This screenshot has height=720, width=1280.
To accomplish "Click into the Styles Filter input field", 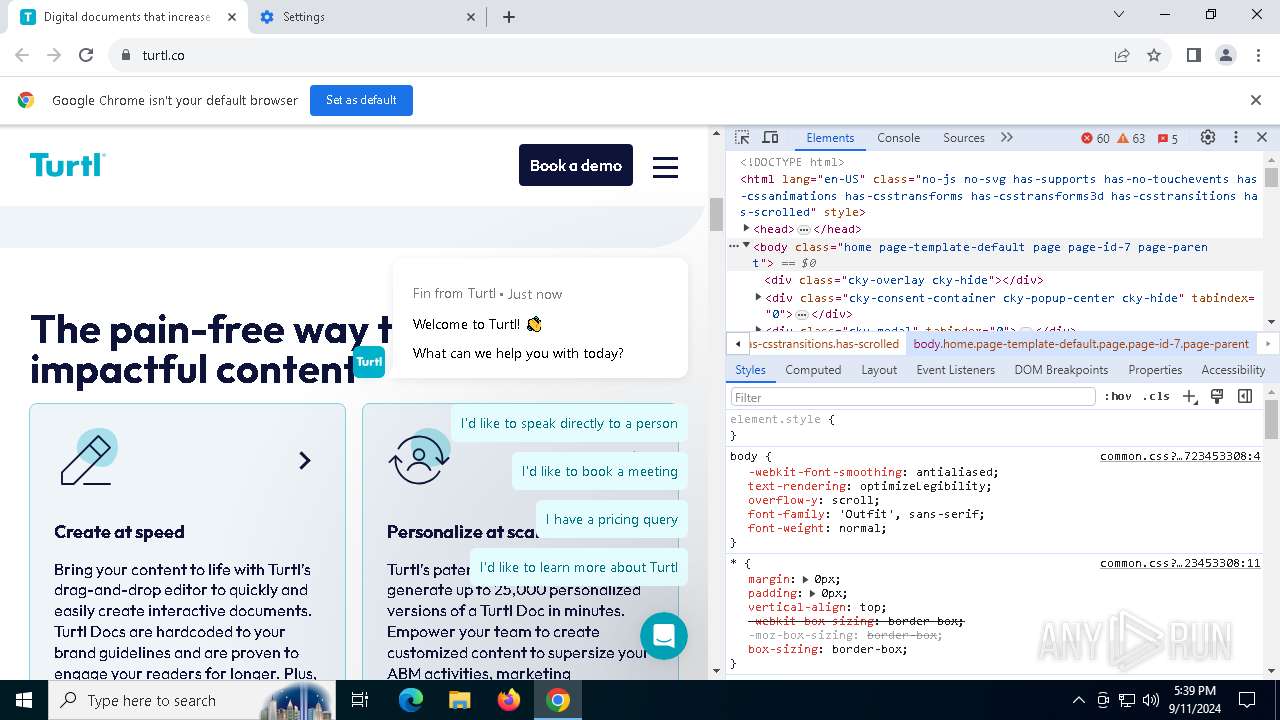I will pos(912,397).
